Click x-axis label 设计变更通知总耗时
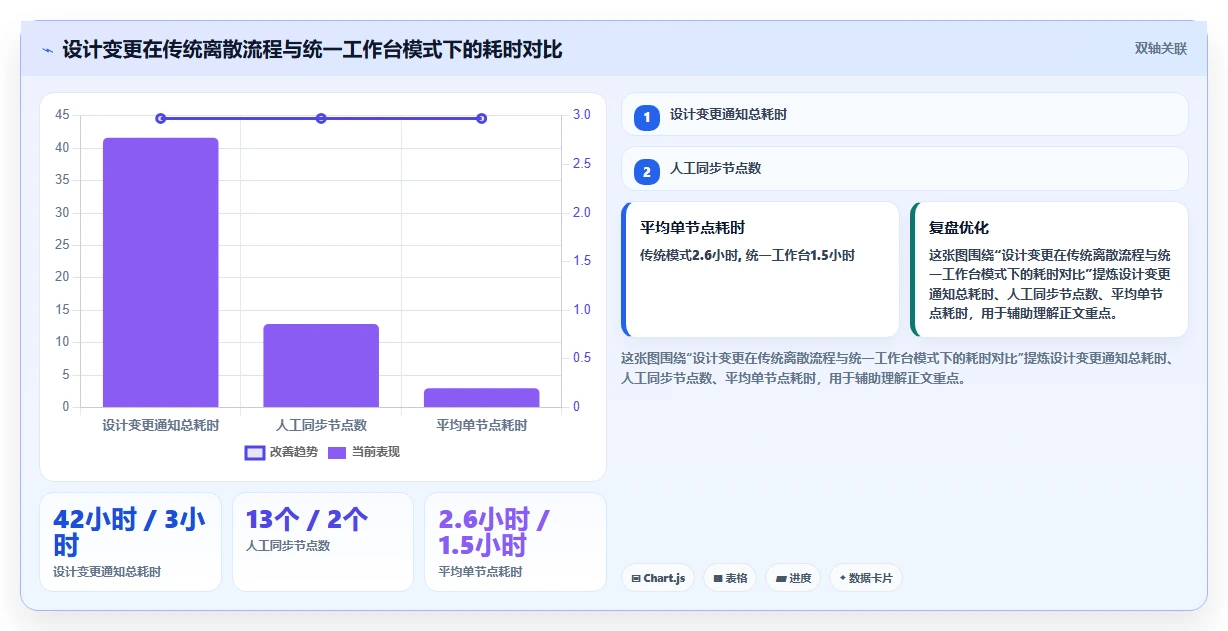The image size is (1228, 631). 160,425
